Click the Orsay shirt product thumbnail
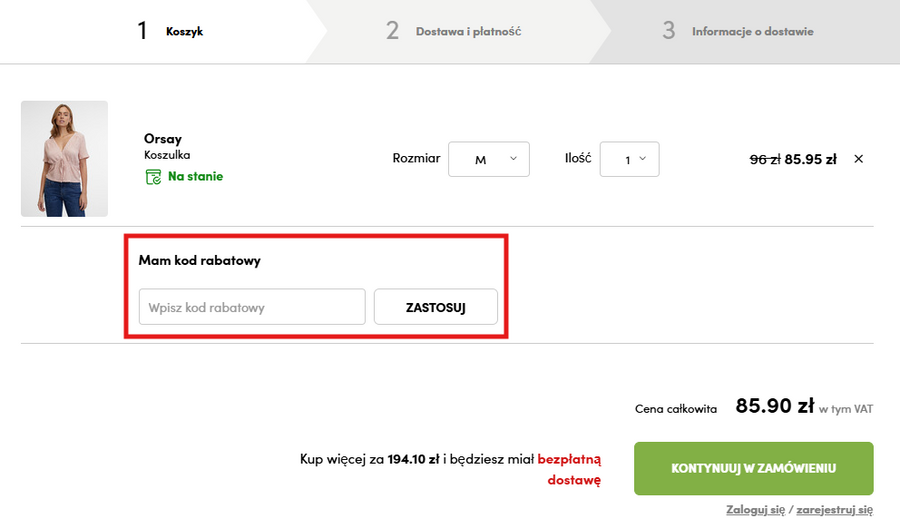Image resolution: width=900 pixels, height=528 pixels. pyautogui.click(x=64, y=159)
